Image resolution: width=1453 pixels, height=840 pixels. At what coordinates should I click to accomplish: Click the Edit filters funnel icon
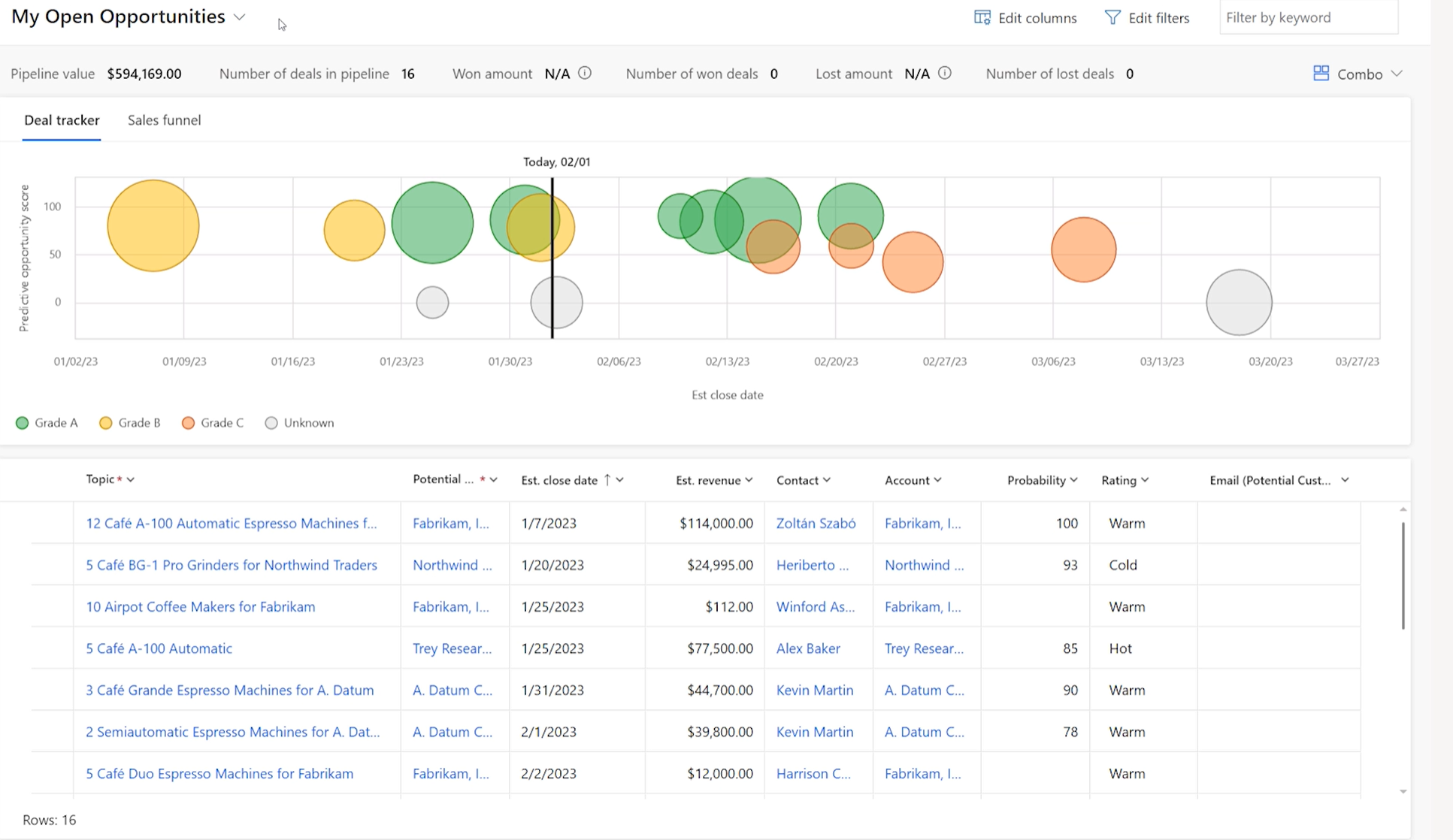pos(1112,17)
